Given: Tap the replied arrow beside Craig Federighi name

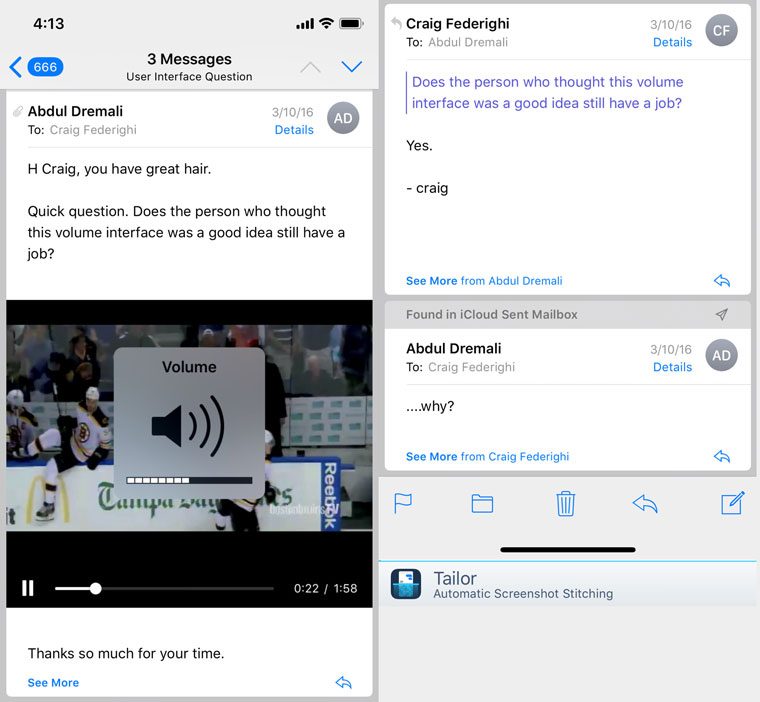Looking at the screenshot, I should [x=396, y=23].
